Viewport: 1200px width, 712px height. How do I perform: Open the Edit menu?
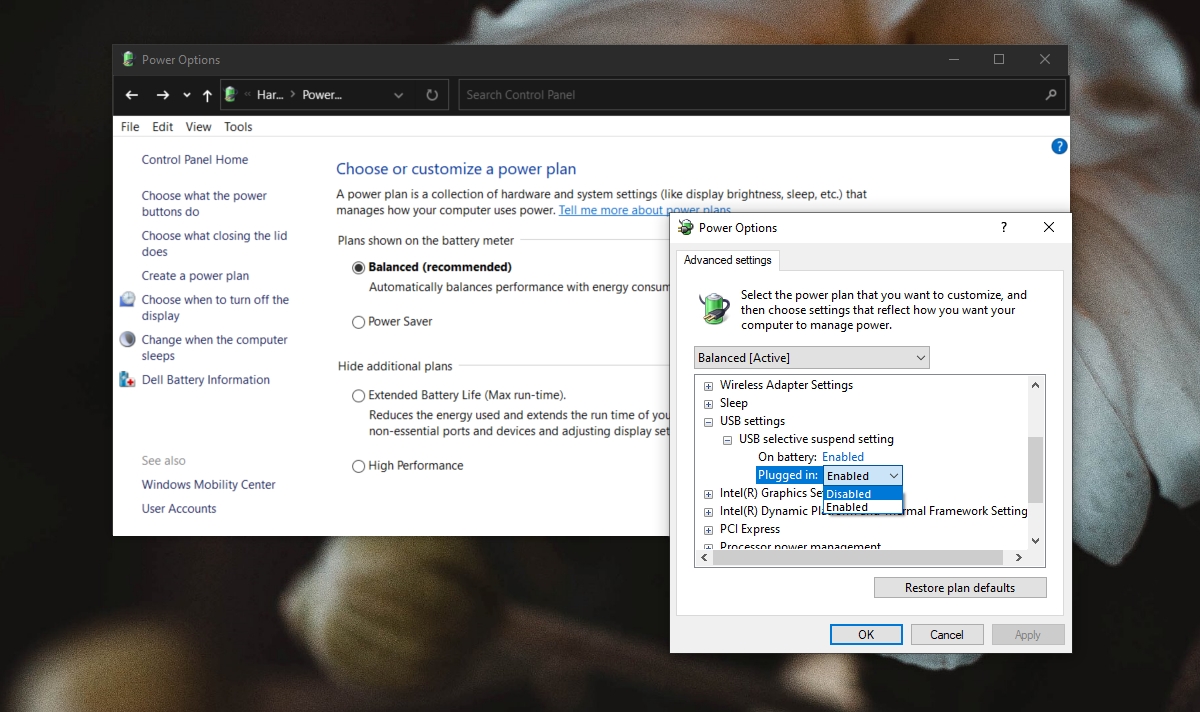(163, 127)
